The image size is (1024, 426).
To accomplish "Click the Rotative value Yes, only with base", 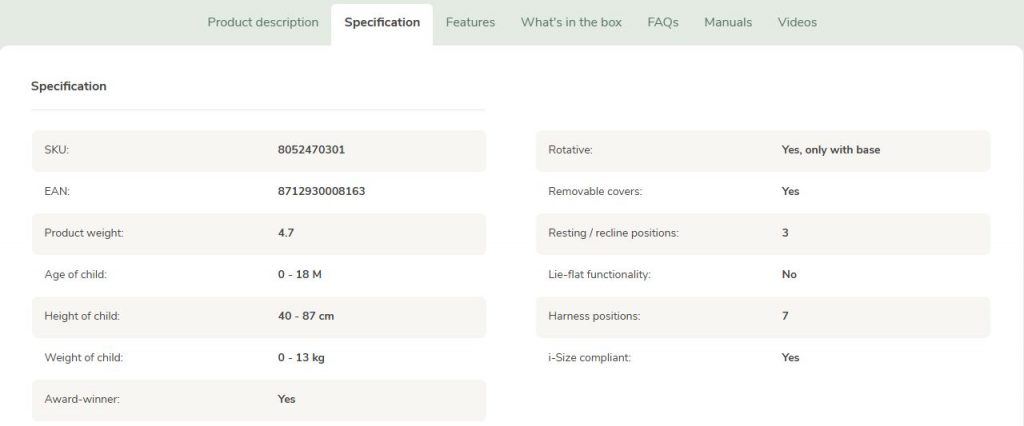I will pyautogui.click(x=831, y=150).
